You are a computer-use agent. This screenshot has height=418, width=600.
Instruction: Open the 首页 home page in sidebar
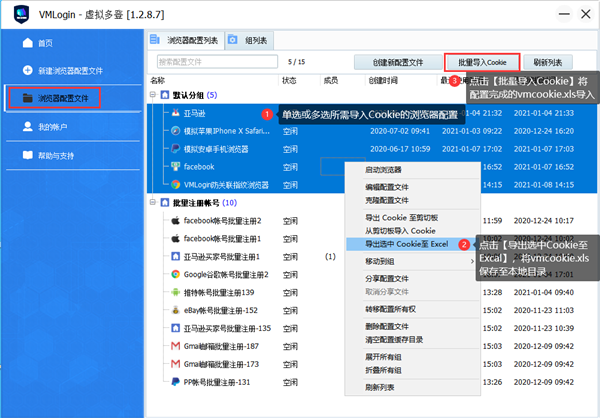44,44
